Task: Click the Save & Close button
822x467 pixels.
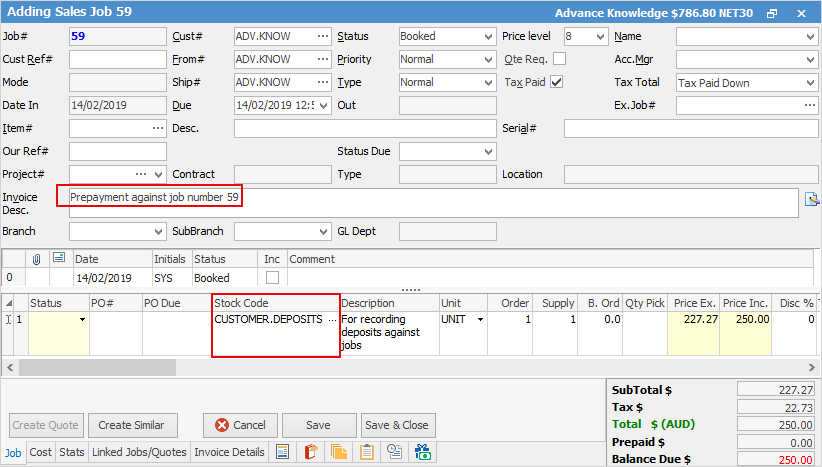Action: point(396,425)
